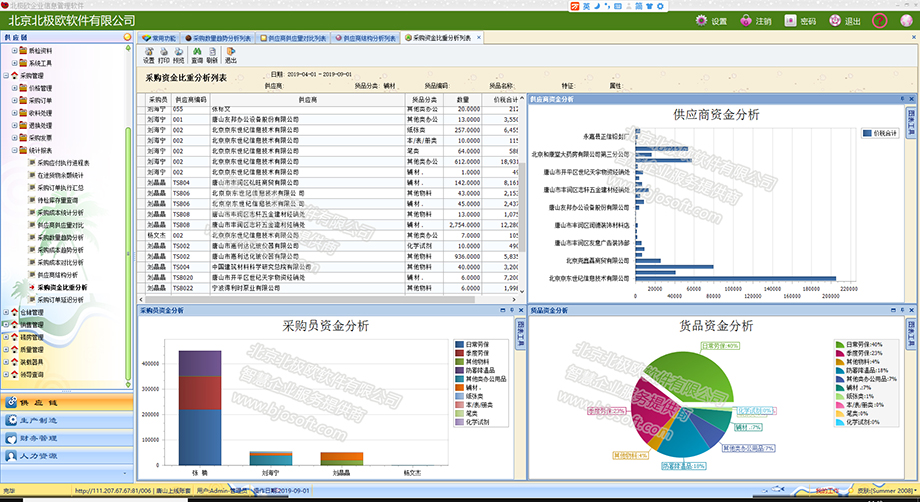This screenshot has width=920, height=502.
Task: Click the pink orb icon in header
Action: pos(907,21)
